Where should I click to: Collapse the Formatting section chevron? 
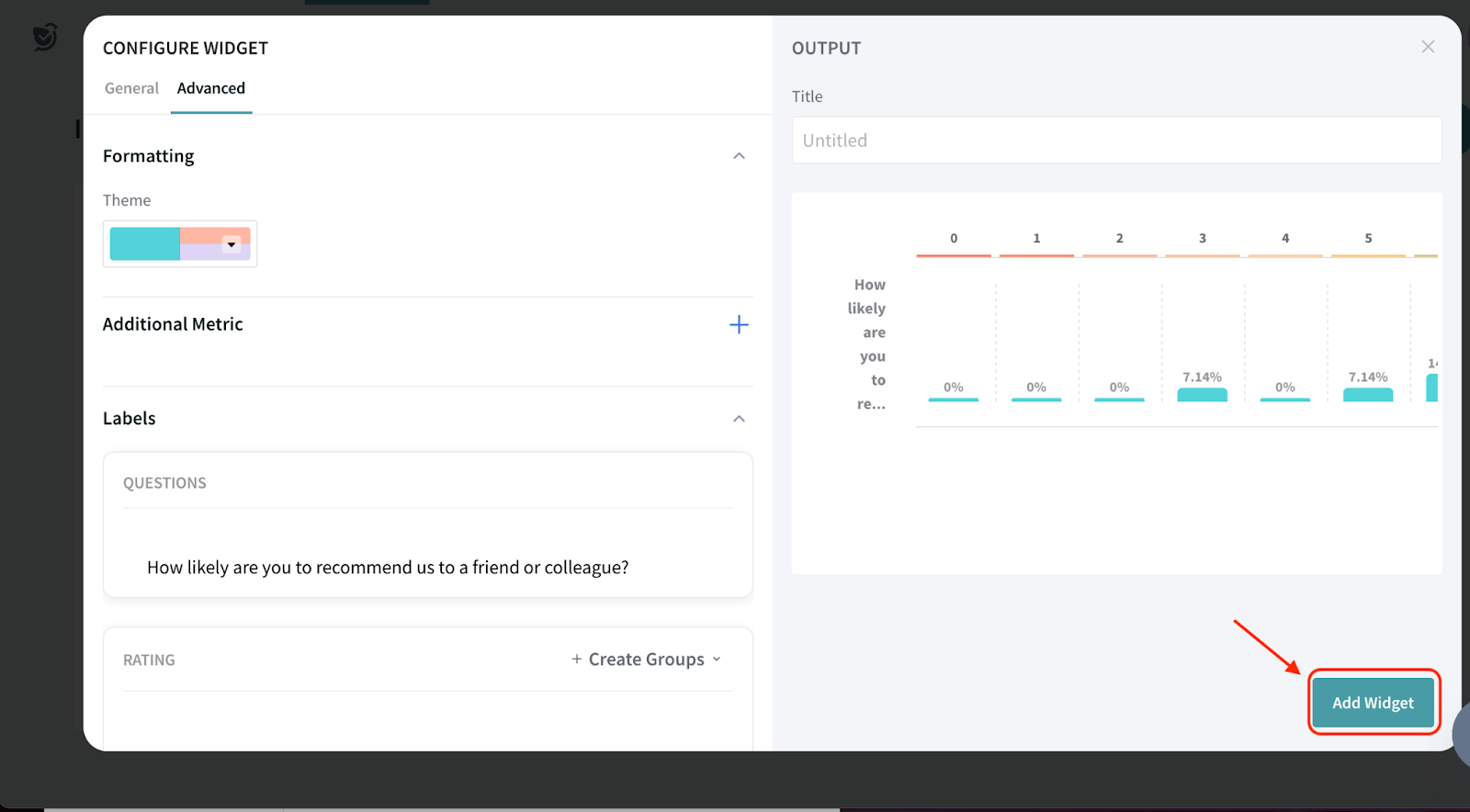[739, 156]
